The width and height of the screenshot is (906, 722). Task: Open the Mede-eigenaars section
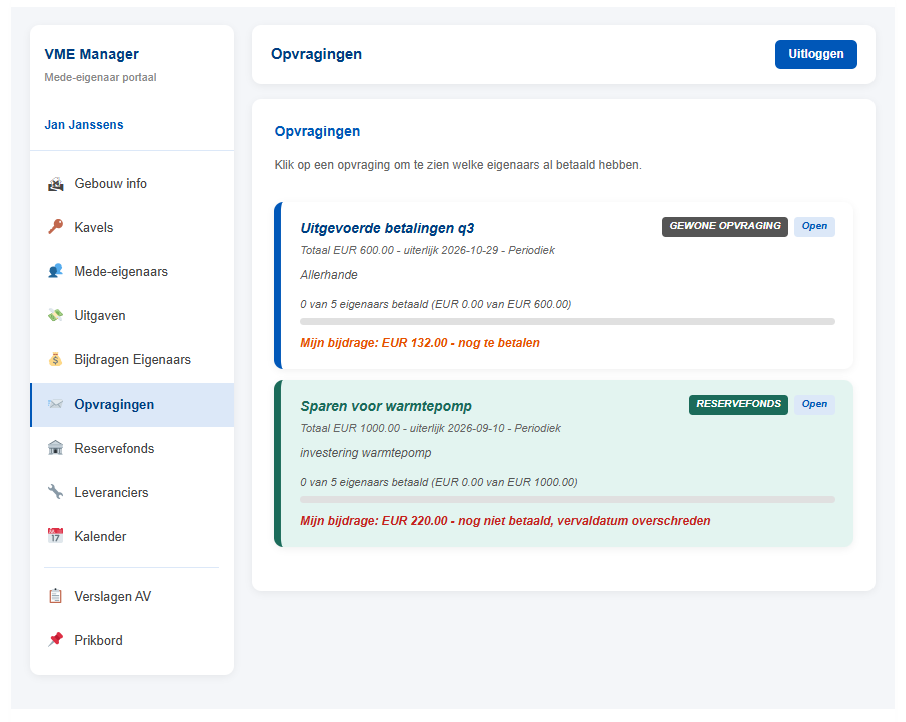[x=132, y=271]
